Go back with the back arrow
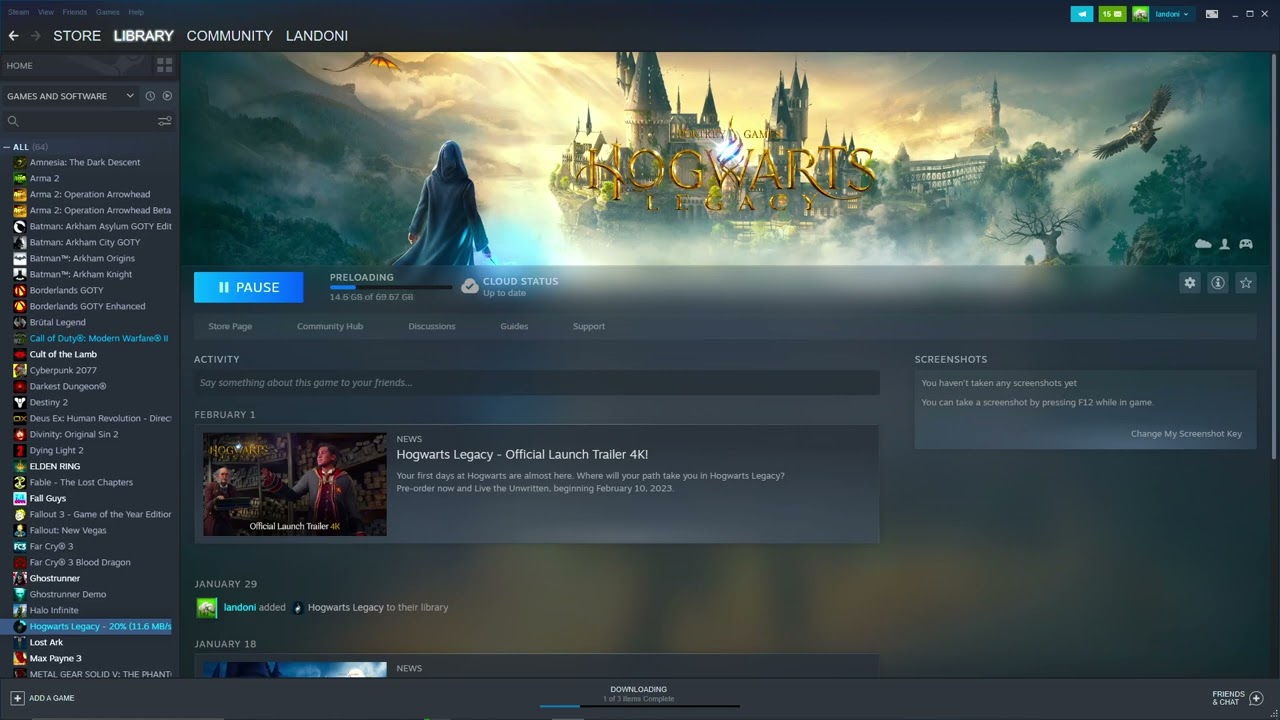Screen dimensions: 1280x720 pos(13,36)
